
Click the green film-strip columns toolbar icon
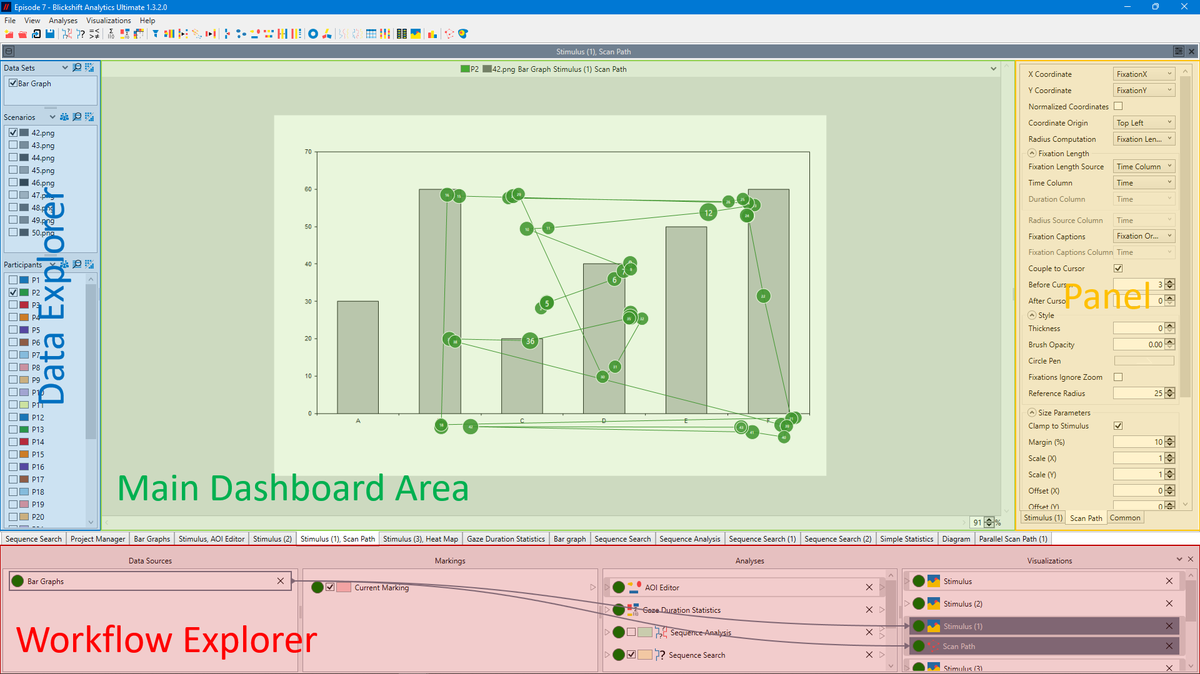pos(401,34)
